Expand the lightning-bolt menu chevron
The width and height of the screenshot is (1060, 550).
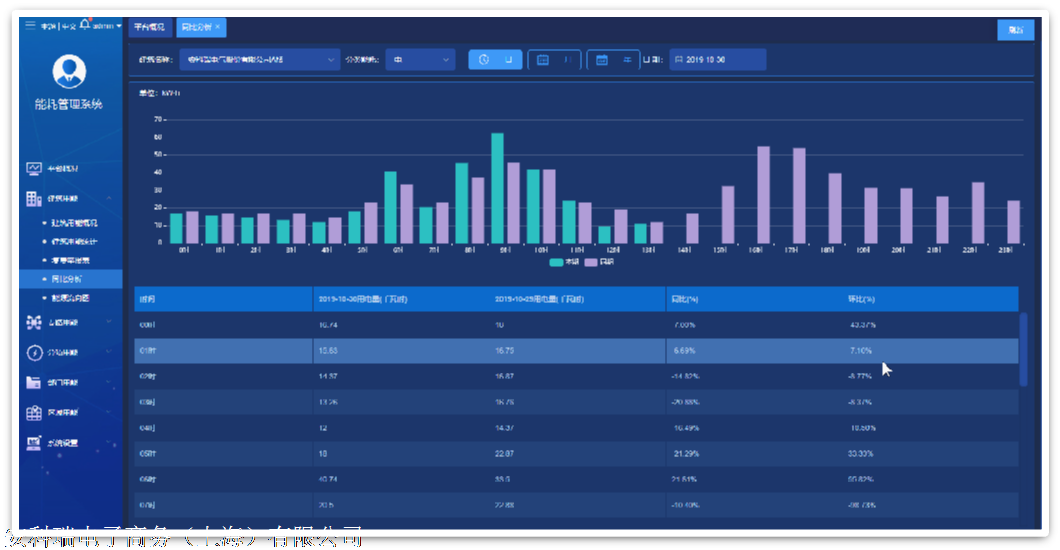click(x=109, y=352)
